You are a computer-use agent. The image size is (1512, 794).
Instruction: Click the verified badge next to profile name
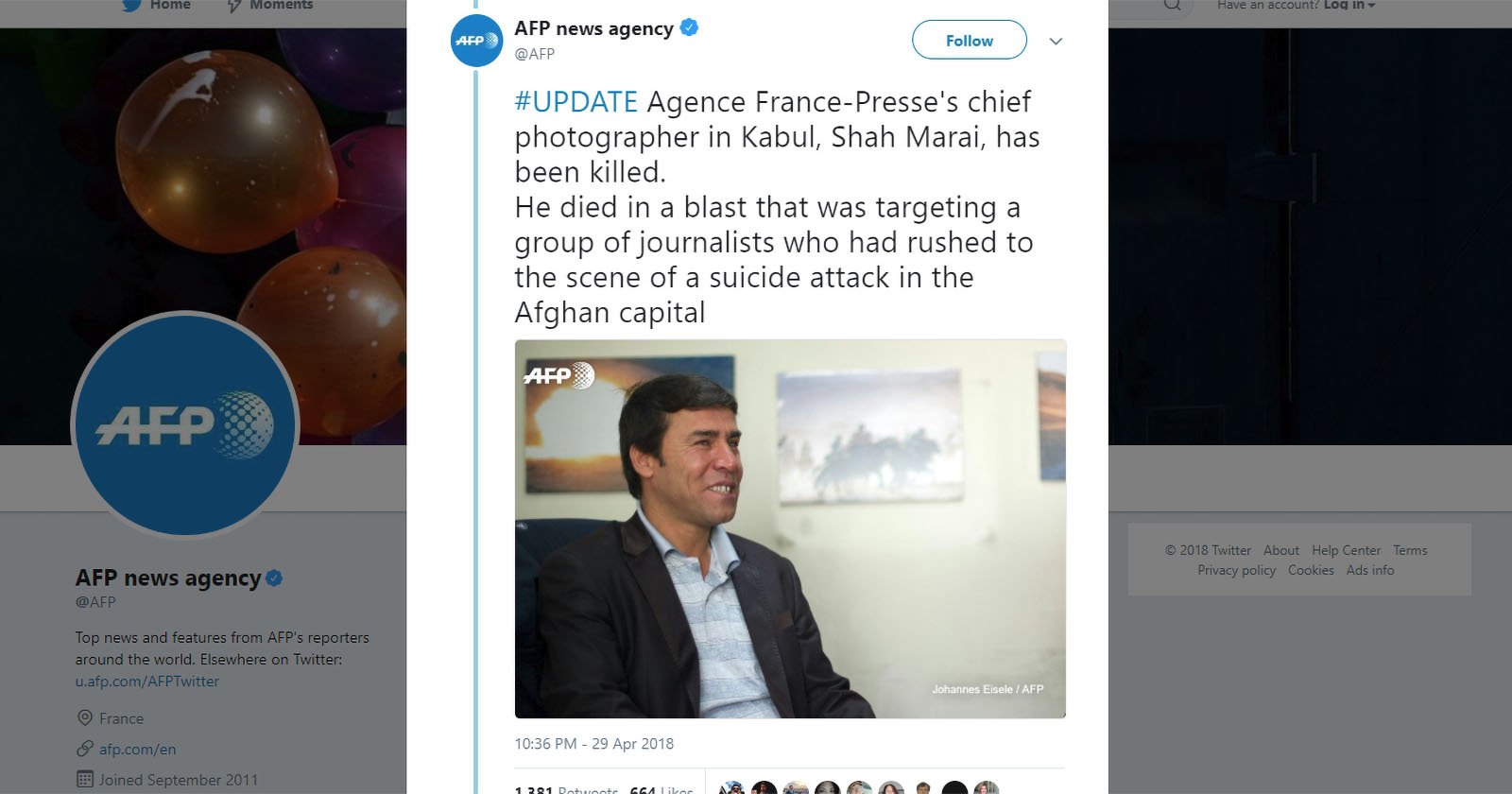pyautogui.click(x=274, y=578)
